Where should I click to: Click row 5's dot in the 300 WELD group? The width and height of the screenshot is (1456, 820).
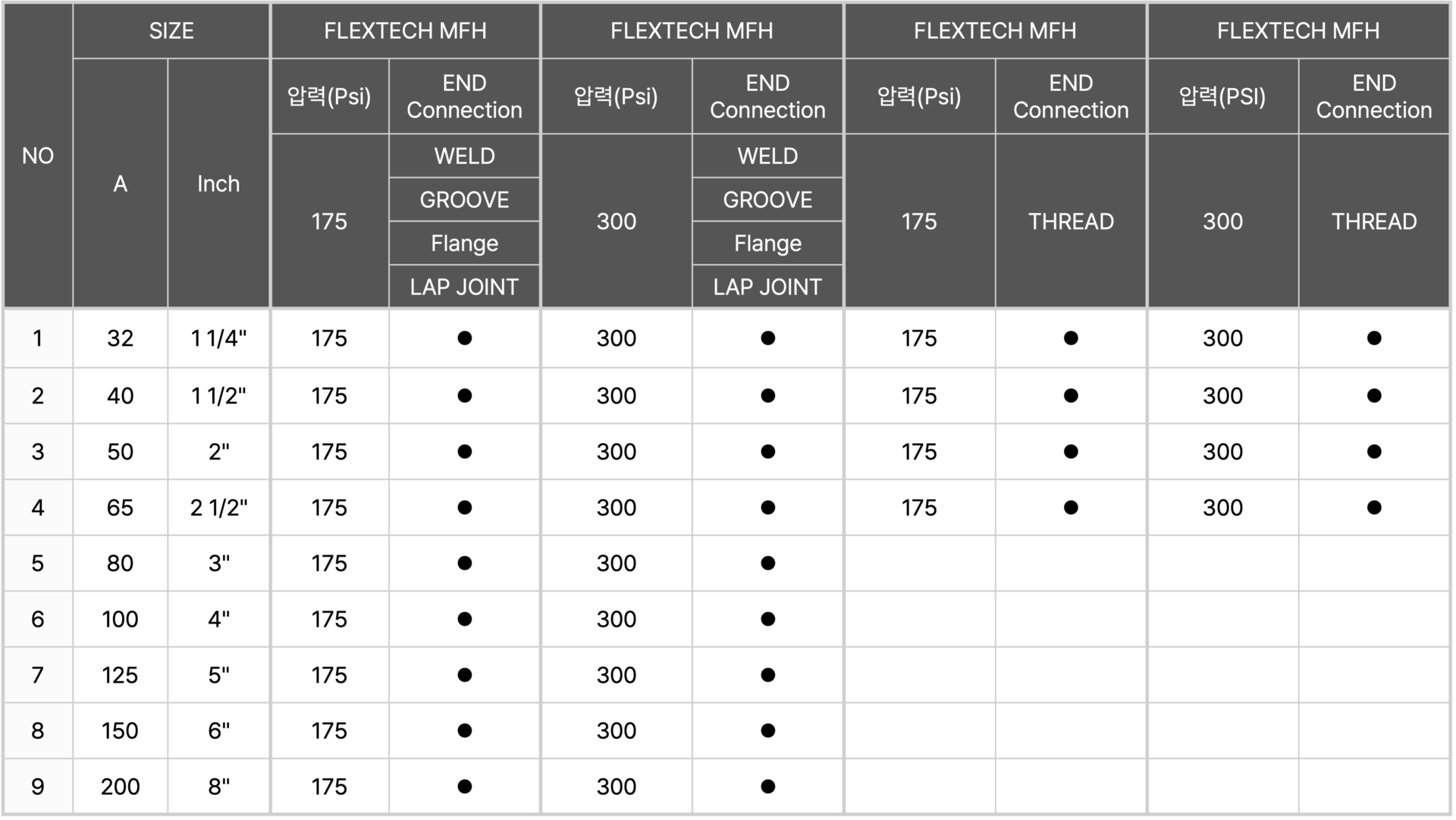(x=768, y=563)
